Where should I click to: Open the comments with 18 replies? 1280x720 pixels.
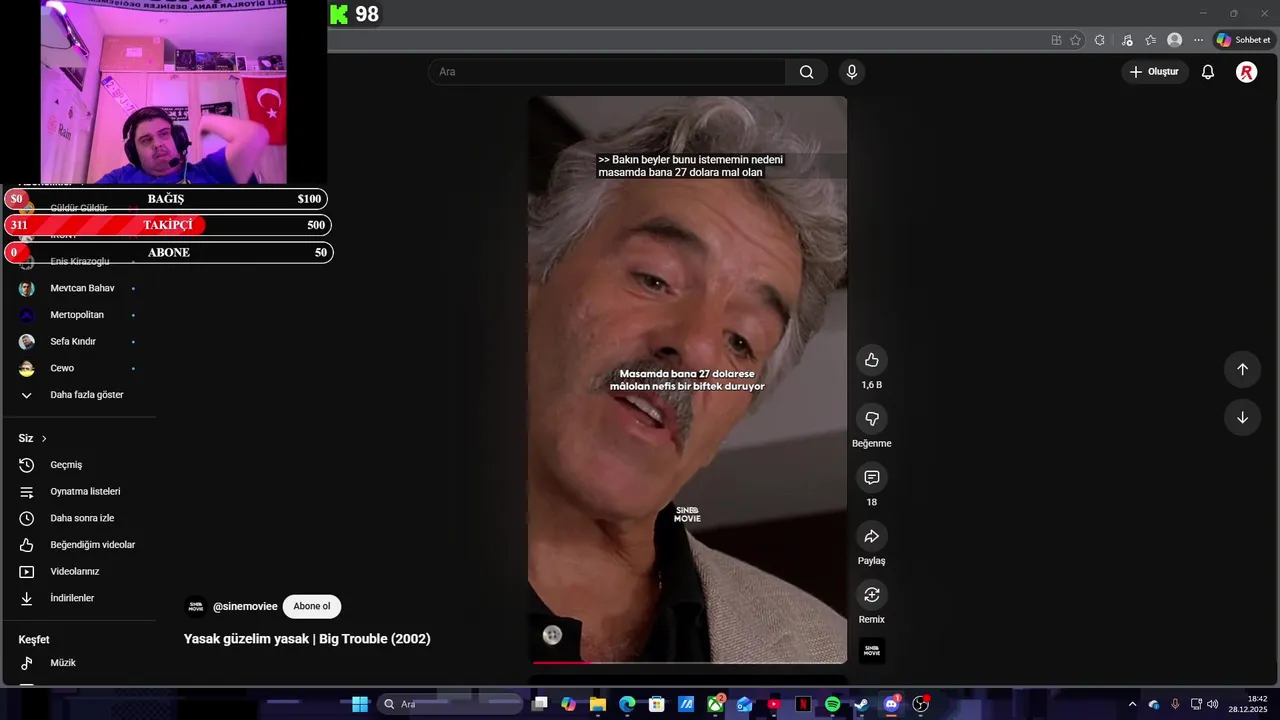click(x=871, y=478)
